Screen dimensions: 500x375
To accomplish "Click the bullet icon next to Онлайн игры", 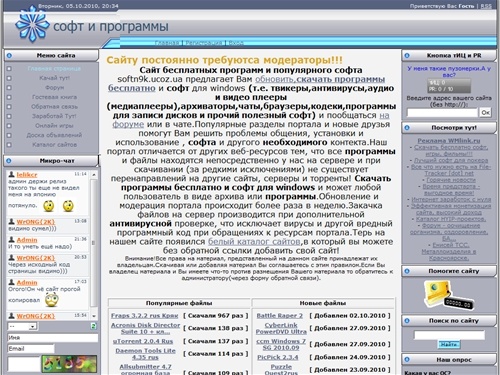I will click(9, 126).
